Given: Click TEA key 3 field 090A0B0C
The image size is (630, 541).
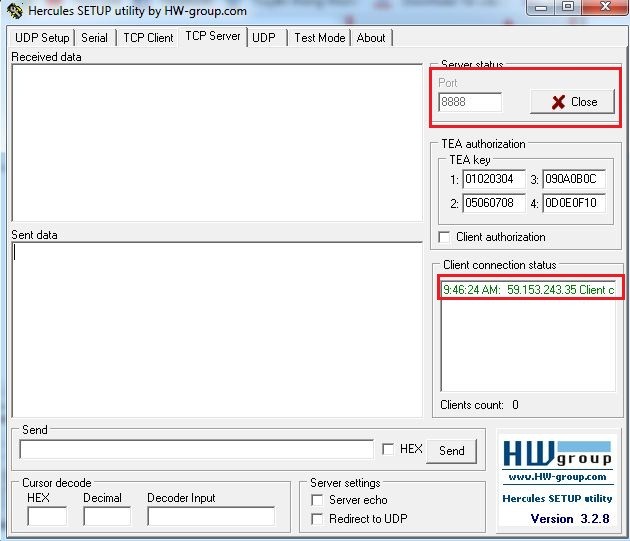Looking at the screenshot, I should 574,179.
